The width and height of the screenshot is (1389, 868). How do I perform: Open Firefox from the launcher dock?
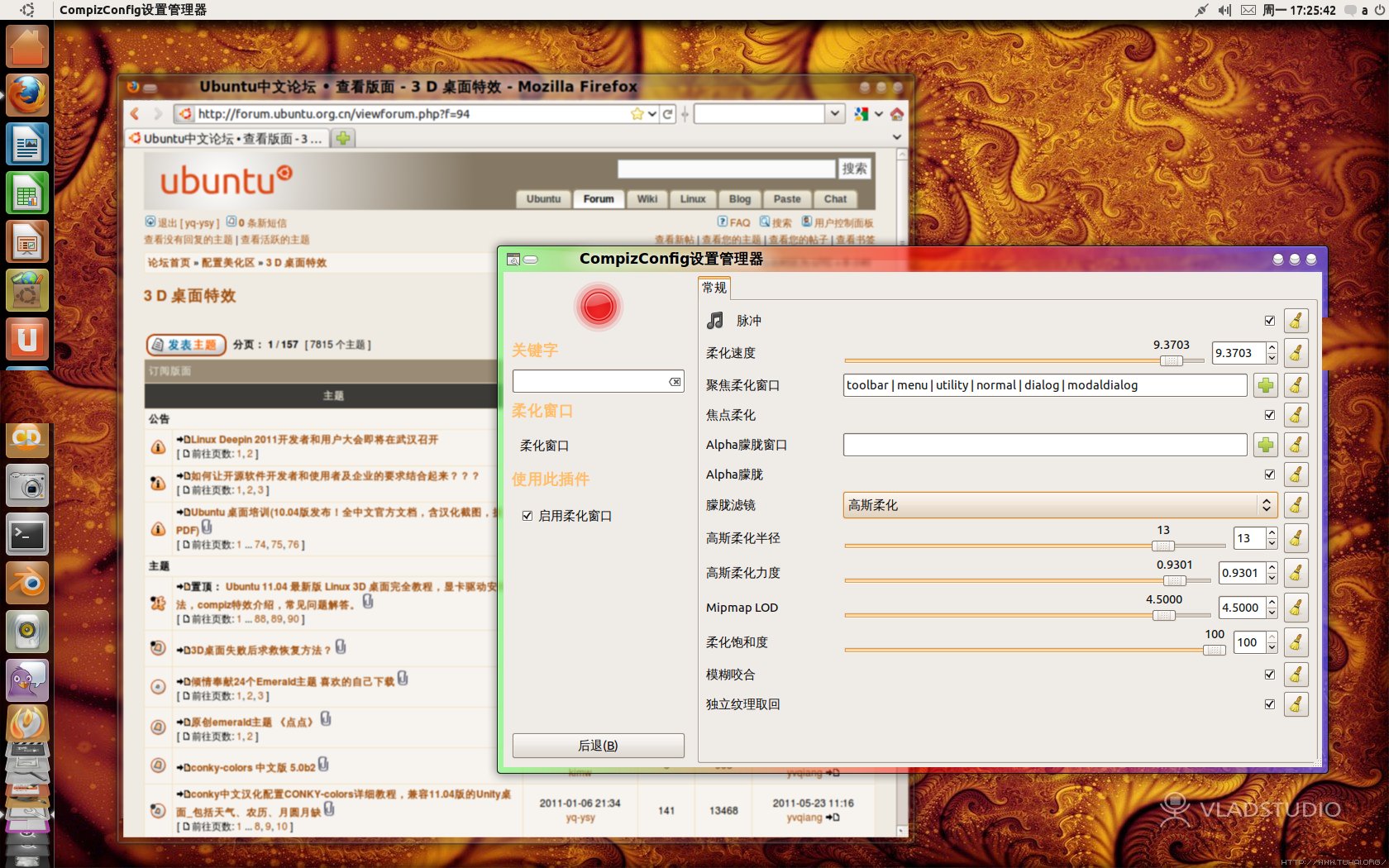27,95
